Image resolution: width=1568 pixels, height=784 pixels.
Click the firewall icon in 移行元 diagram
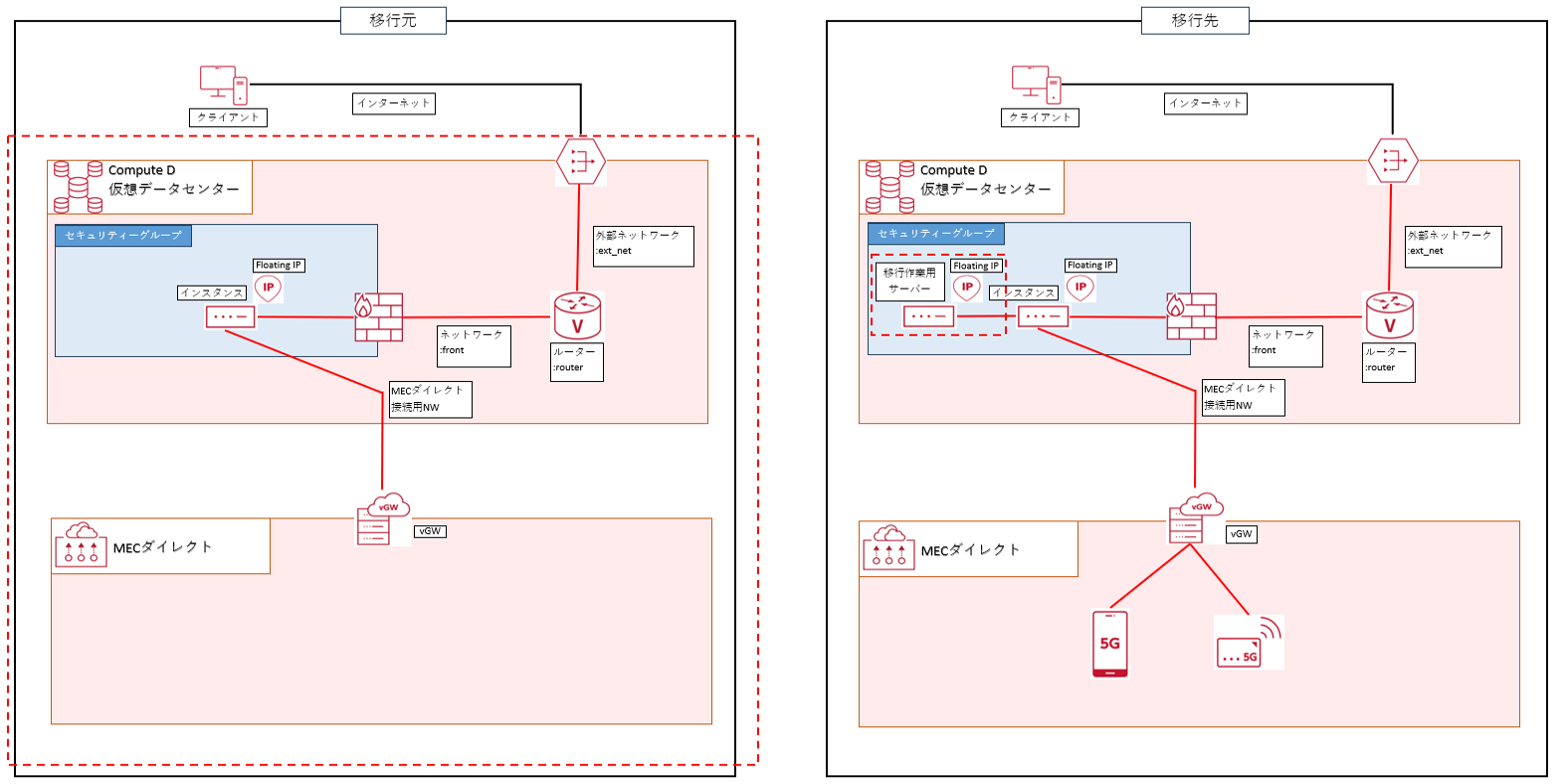point(379,317)
